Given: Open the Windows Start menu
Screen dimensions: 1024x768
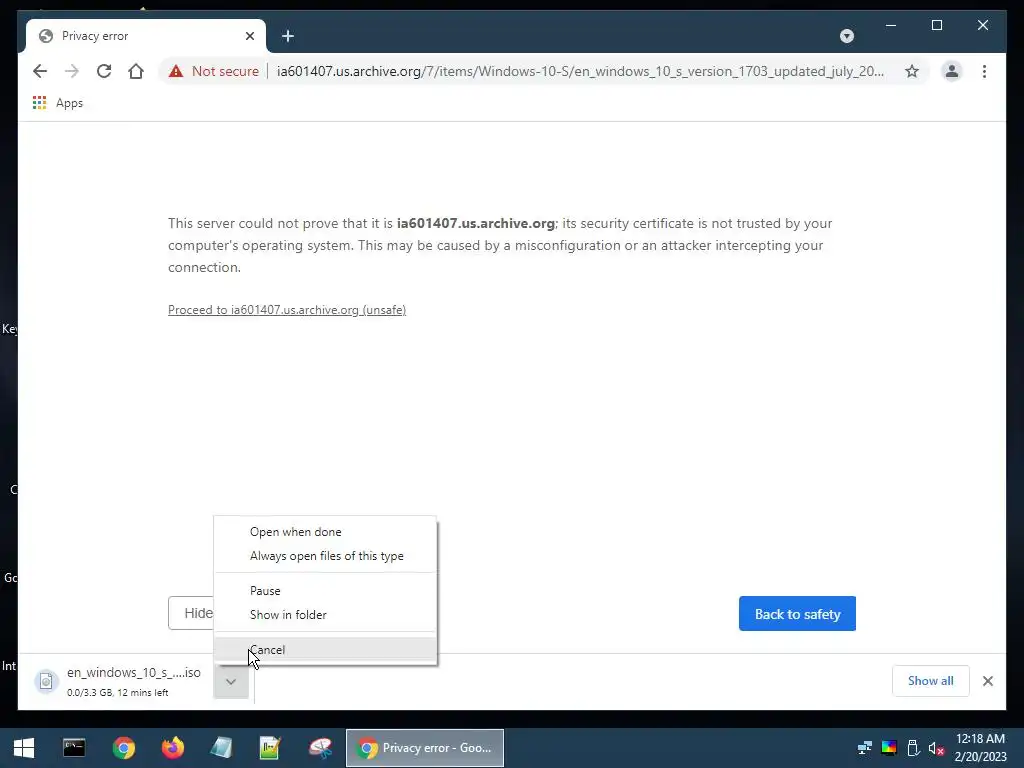Looking at the screenshot, I should (x=24, y=748).
